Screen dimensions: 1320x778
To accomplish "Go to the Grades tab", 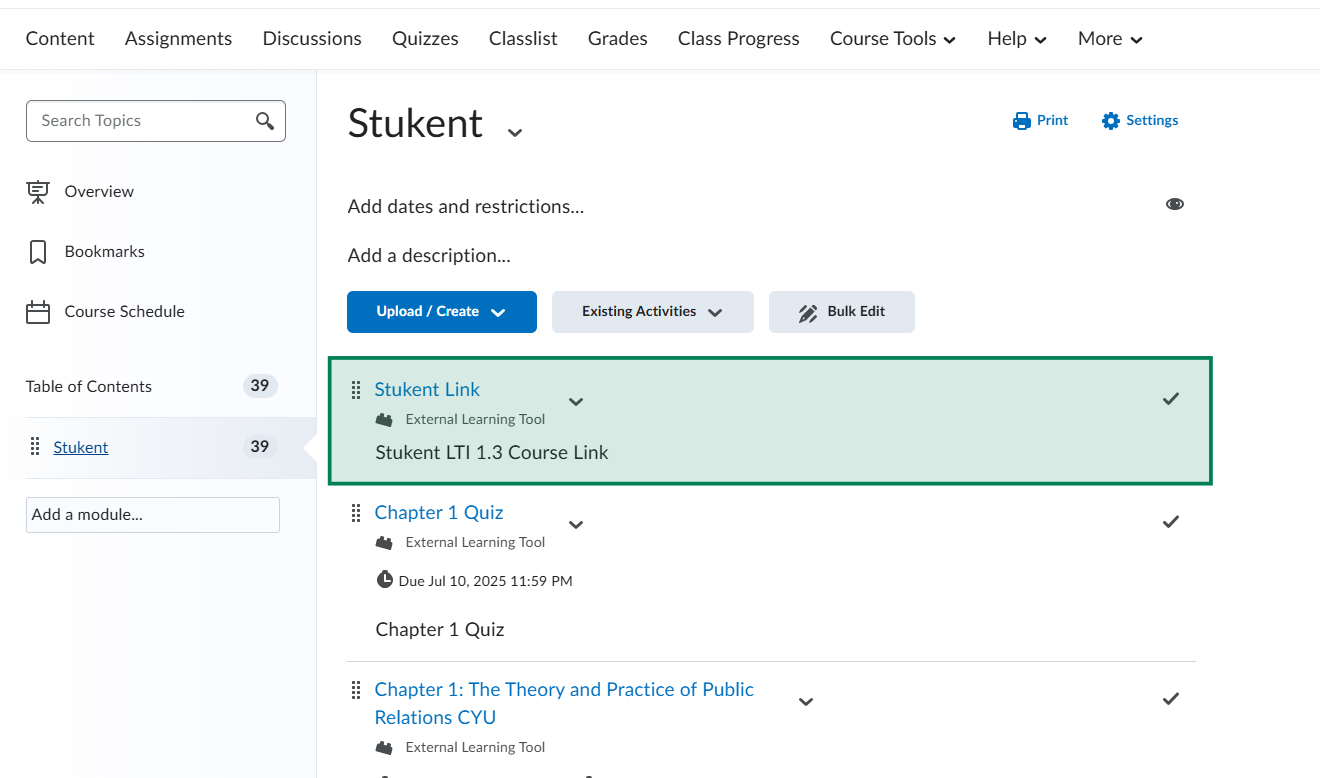I will pos(617,39).
